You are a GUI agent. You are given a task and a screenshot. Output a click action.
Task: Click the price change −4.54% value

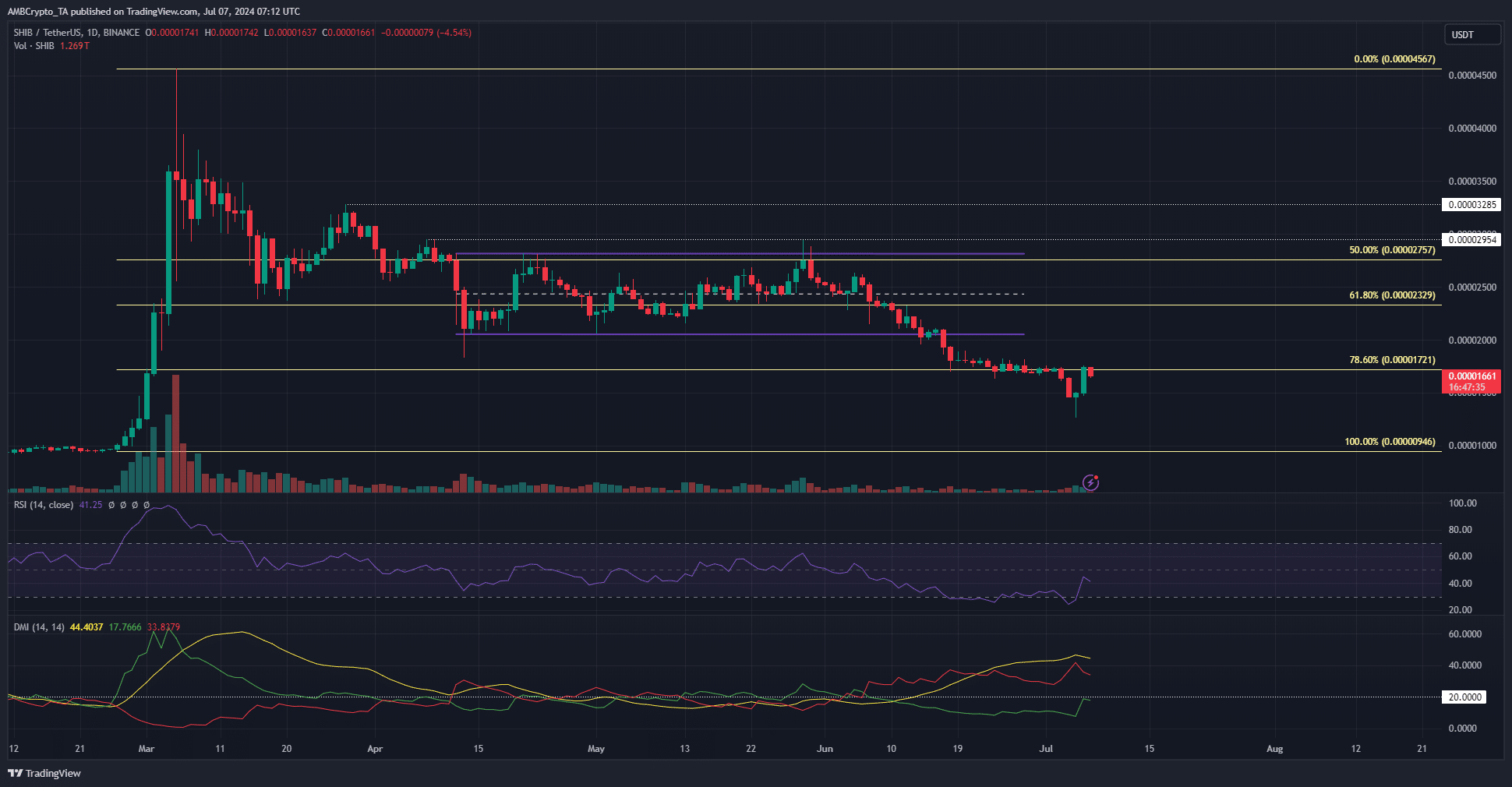click(x=454, y=33)
